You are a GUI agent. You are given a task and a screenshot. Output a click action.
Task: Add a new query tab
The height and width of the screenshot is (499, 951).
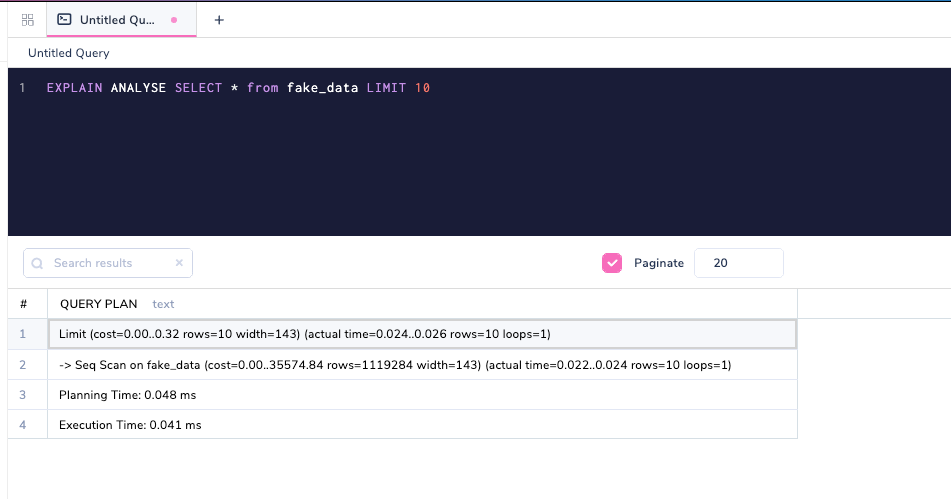(219, 19)
